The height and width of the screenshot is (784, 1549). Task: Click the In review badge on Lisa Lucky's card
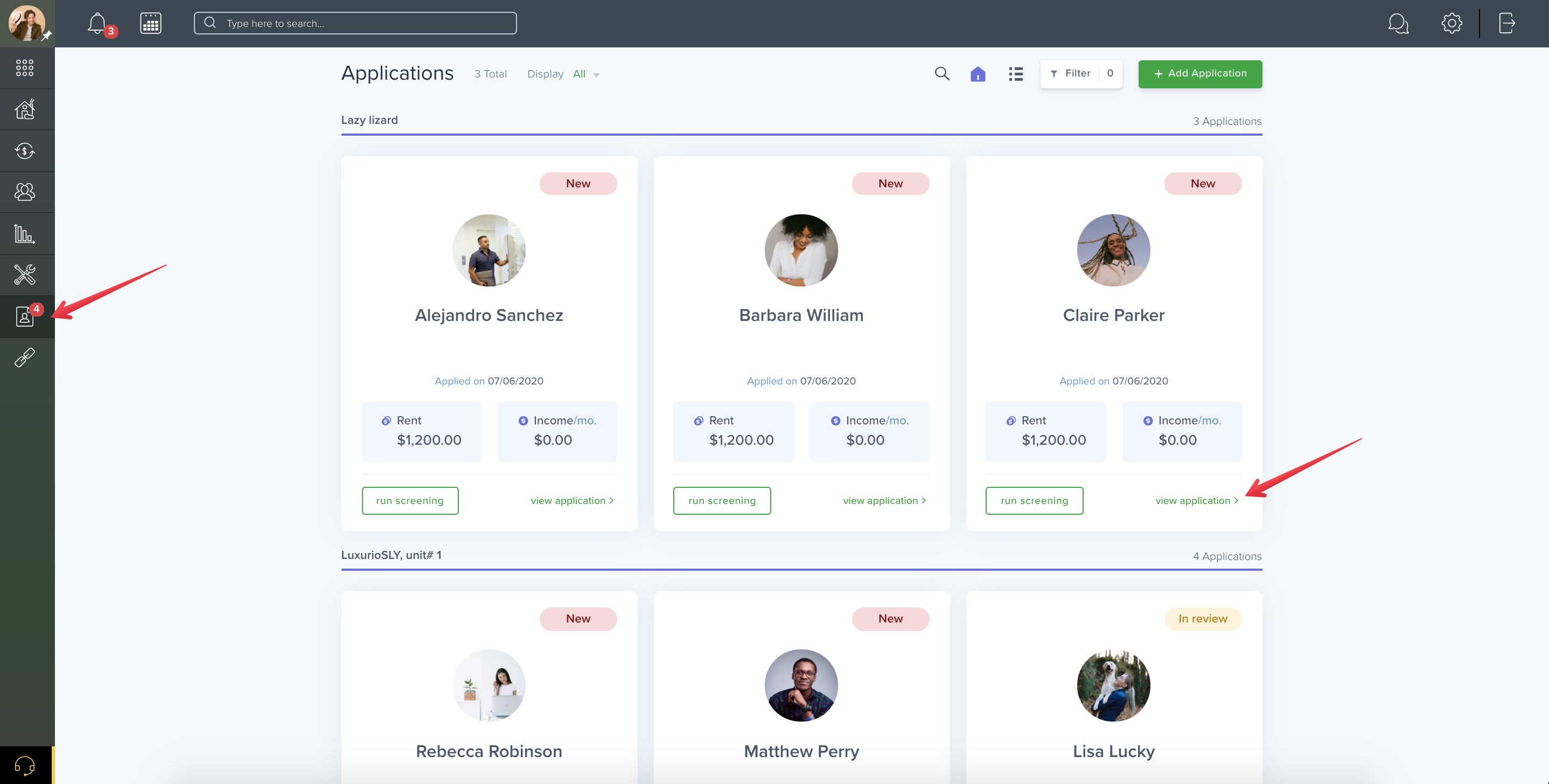1203,619
